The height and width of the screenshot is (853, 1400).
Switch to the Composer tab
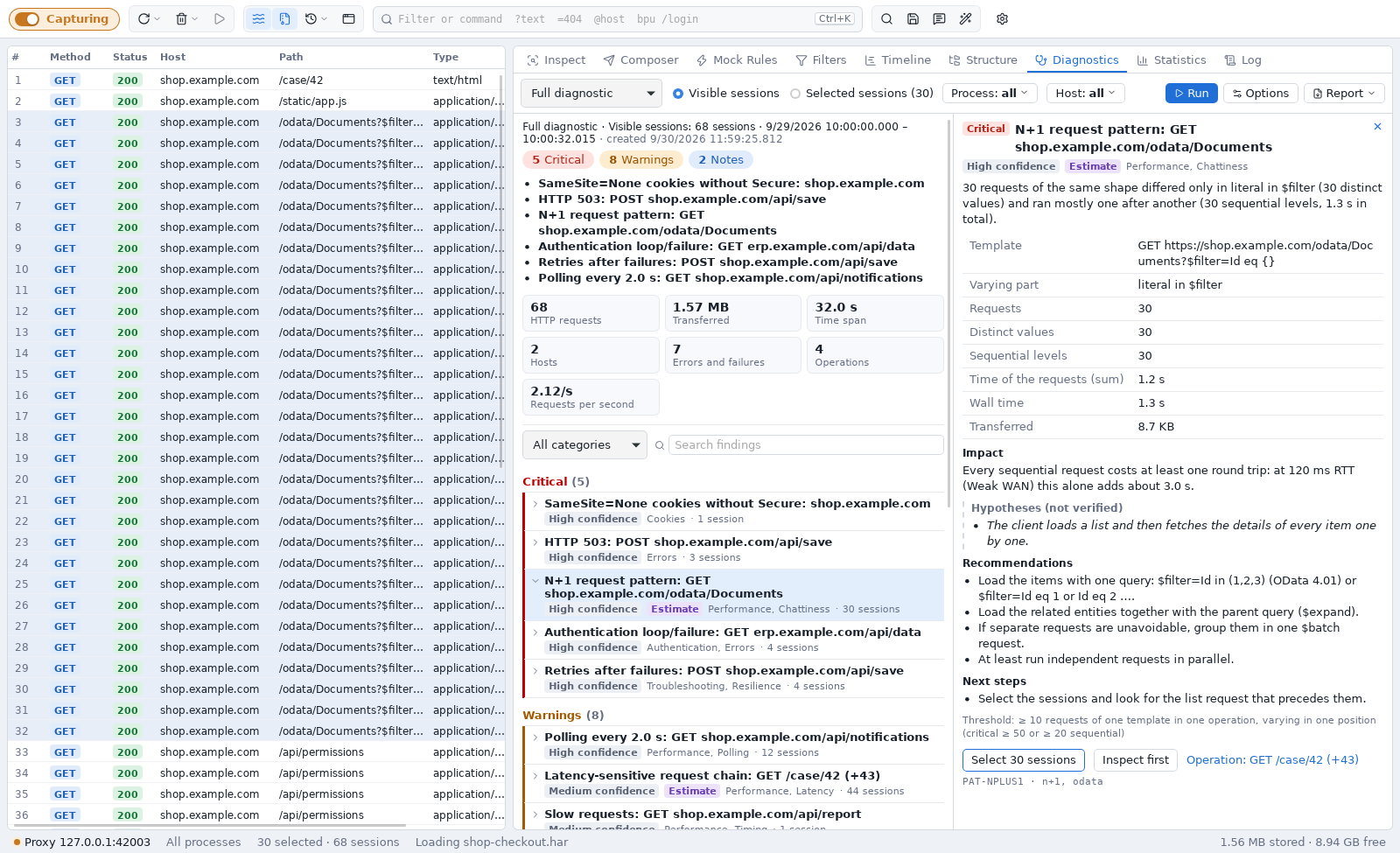pyautogui.click(x=640, y=59)
